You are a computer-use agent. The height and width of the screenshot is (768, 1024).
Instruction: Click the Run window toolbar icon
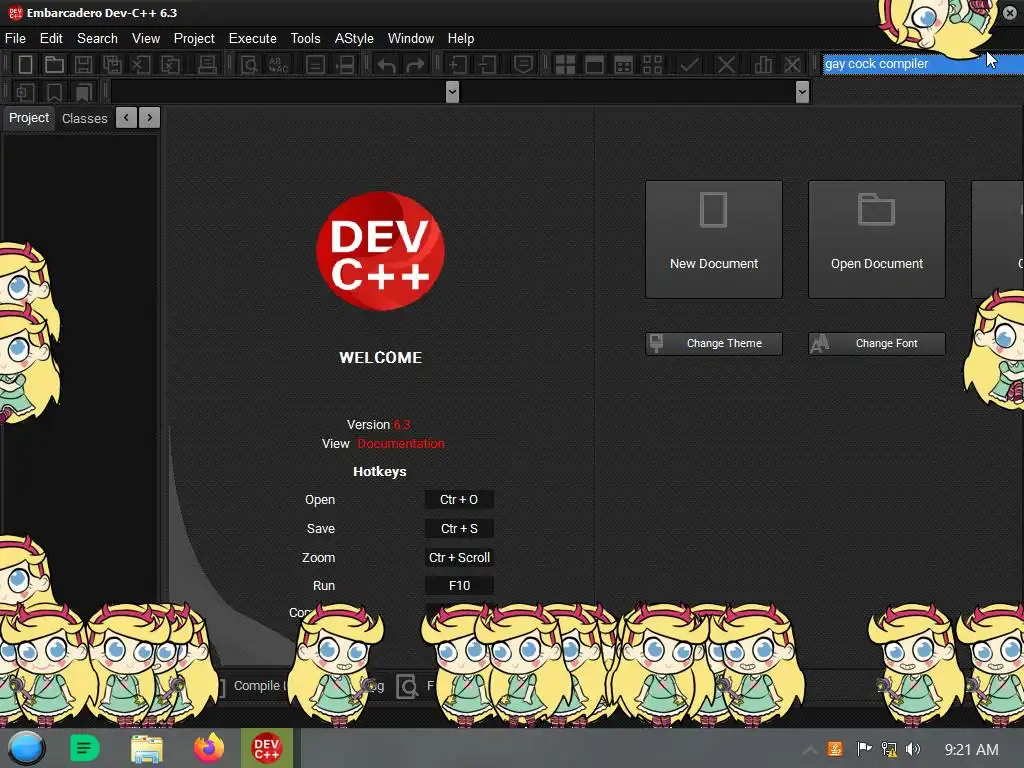coord(594,65)
